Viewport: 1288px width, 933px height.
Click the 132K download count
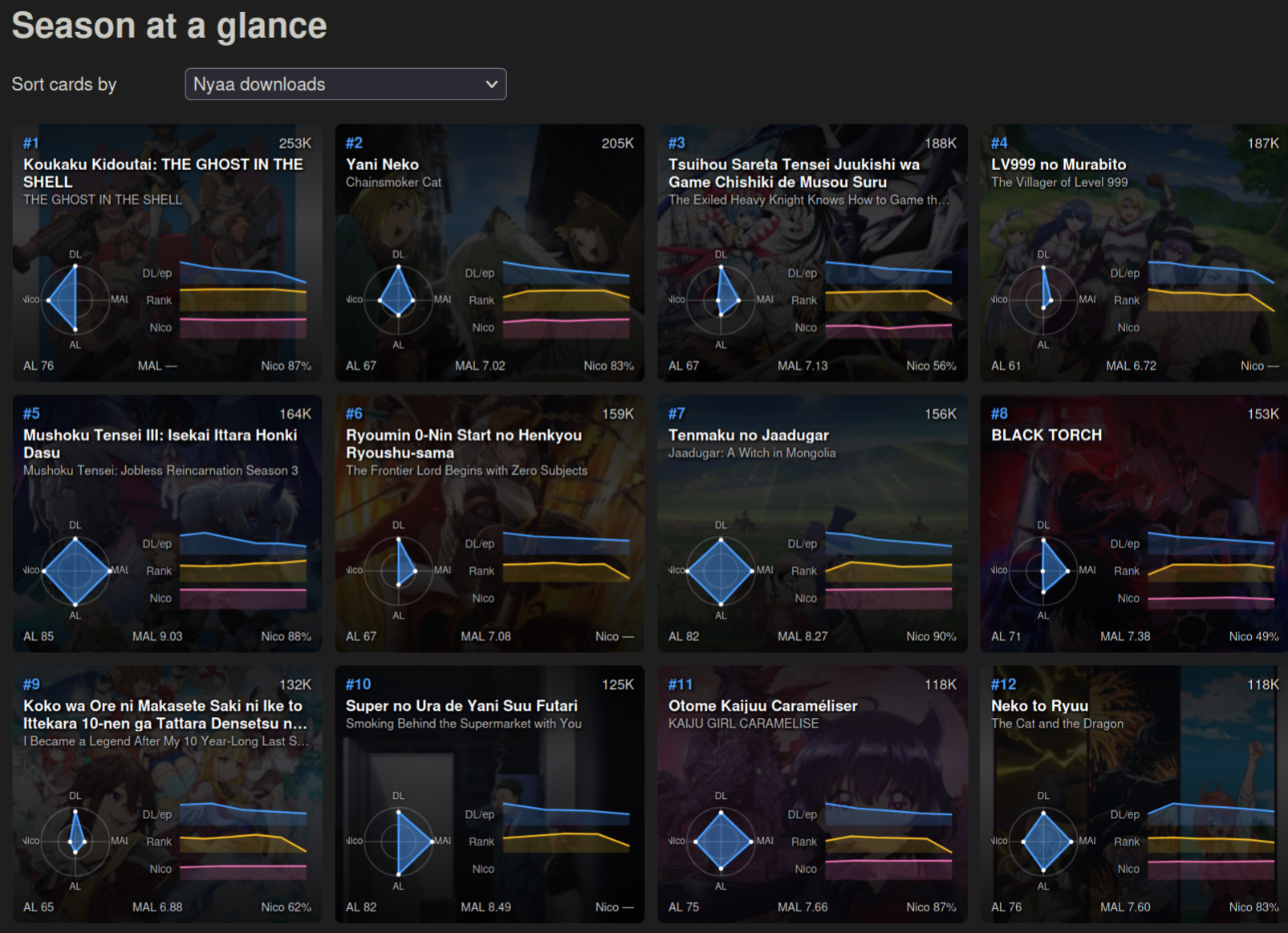pyautogui.click(x=295, y=684)
